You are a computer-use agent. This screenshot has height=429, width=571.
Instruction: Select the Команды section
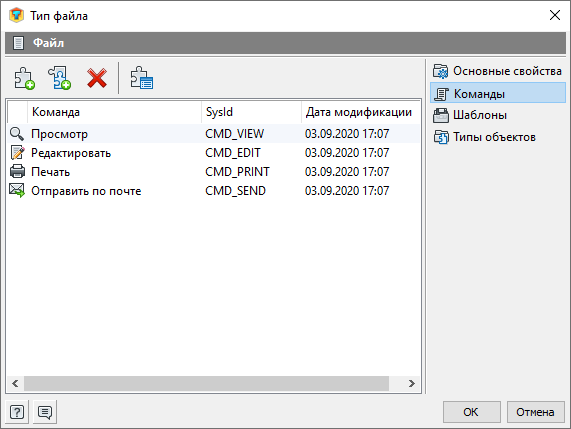click(x=497, y=93)
